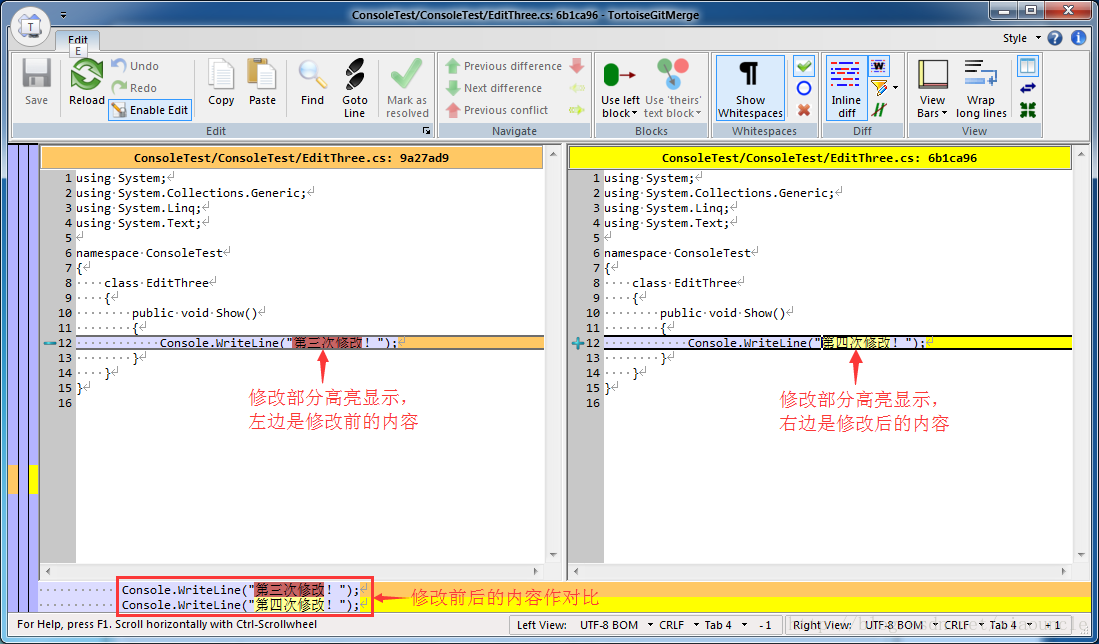Show About info icon
This screenshot has width=1099, height=644.
coord(1079,38)
